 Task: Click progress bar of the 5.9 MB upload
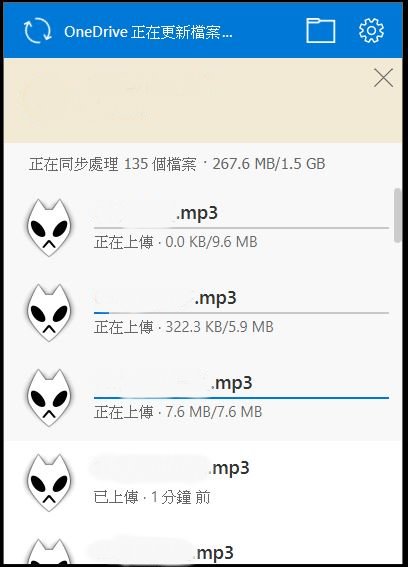(241, 313)
